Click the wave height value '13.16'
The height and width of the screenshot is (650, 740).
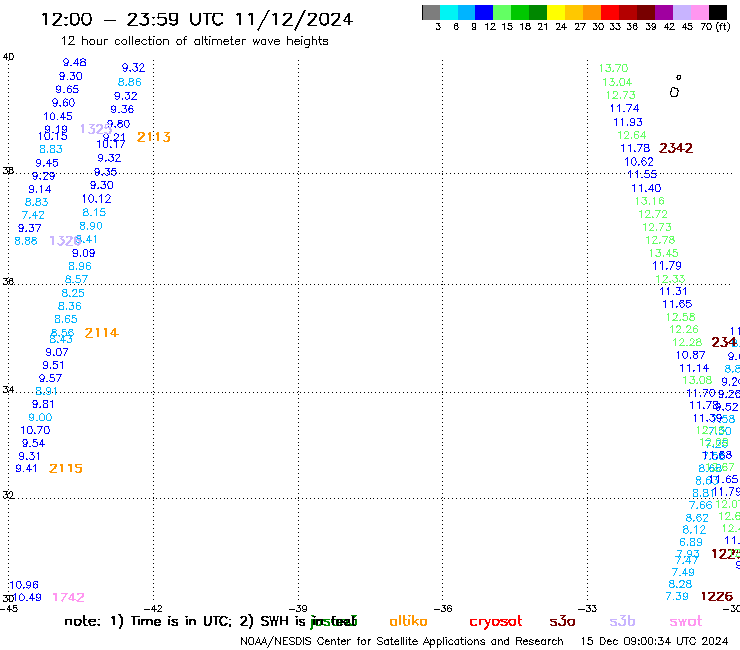click(x=650, y=201)
